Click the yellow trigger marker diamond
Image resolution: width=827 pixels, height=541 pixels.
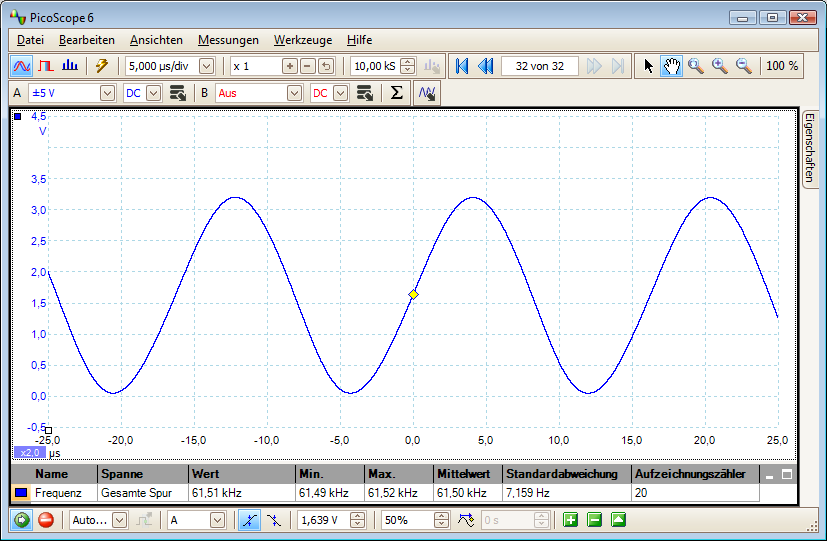[x=413, y=294]
